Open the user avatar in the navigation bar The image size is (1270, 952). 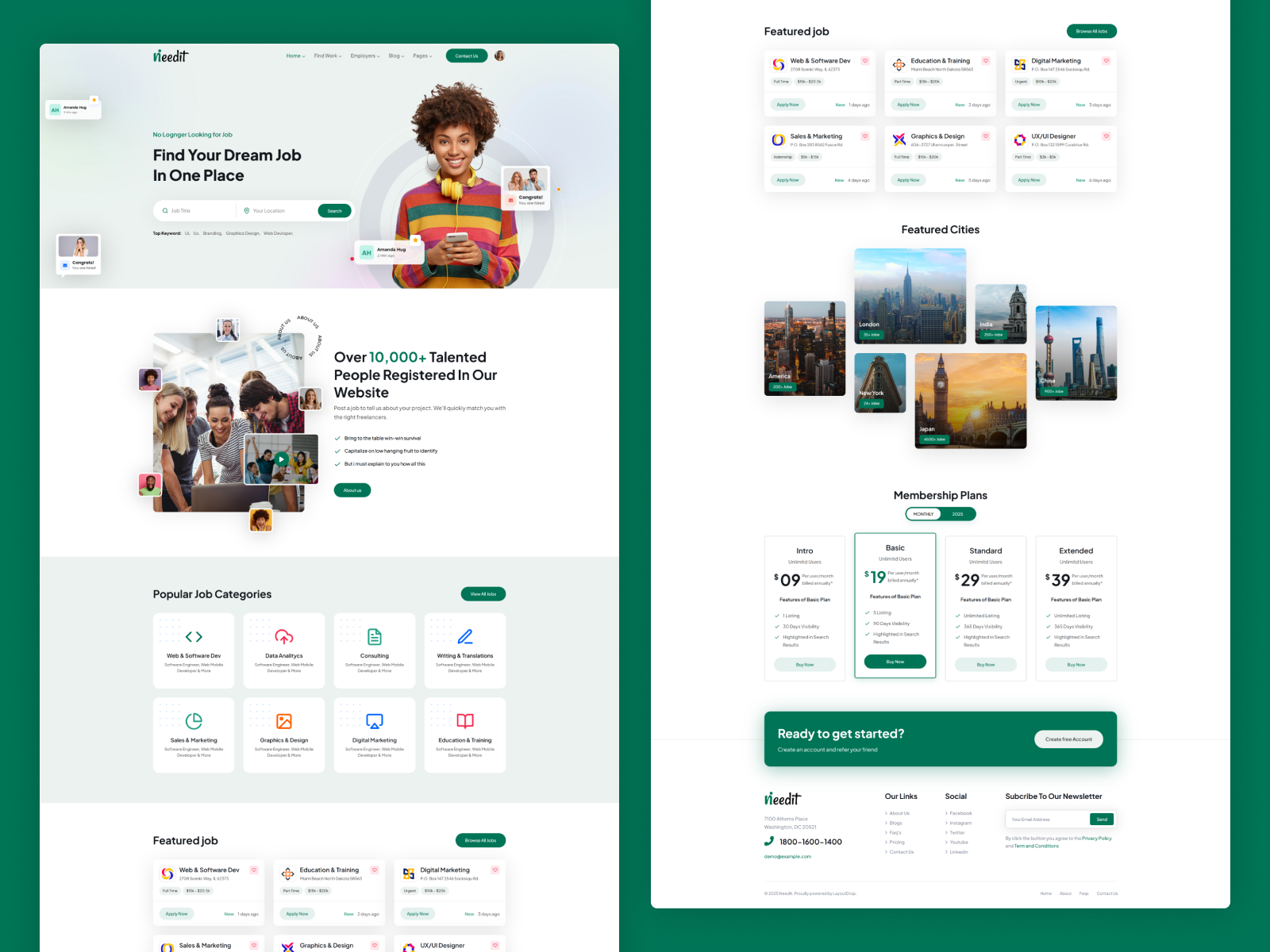pyautogui.click(x=499, y=56)
